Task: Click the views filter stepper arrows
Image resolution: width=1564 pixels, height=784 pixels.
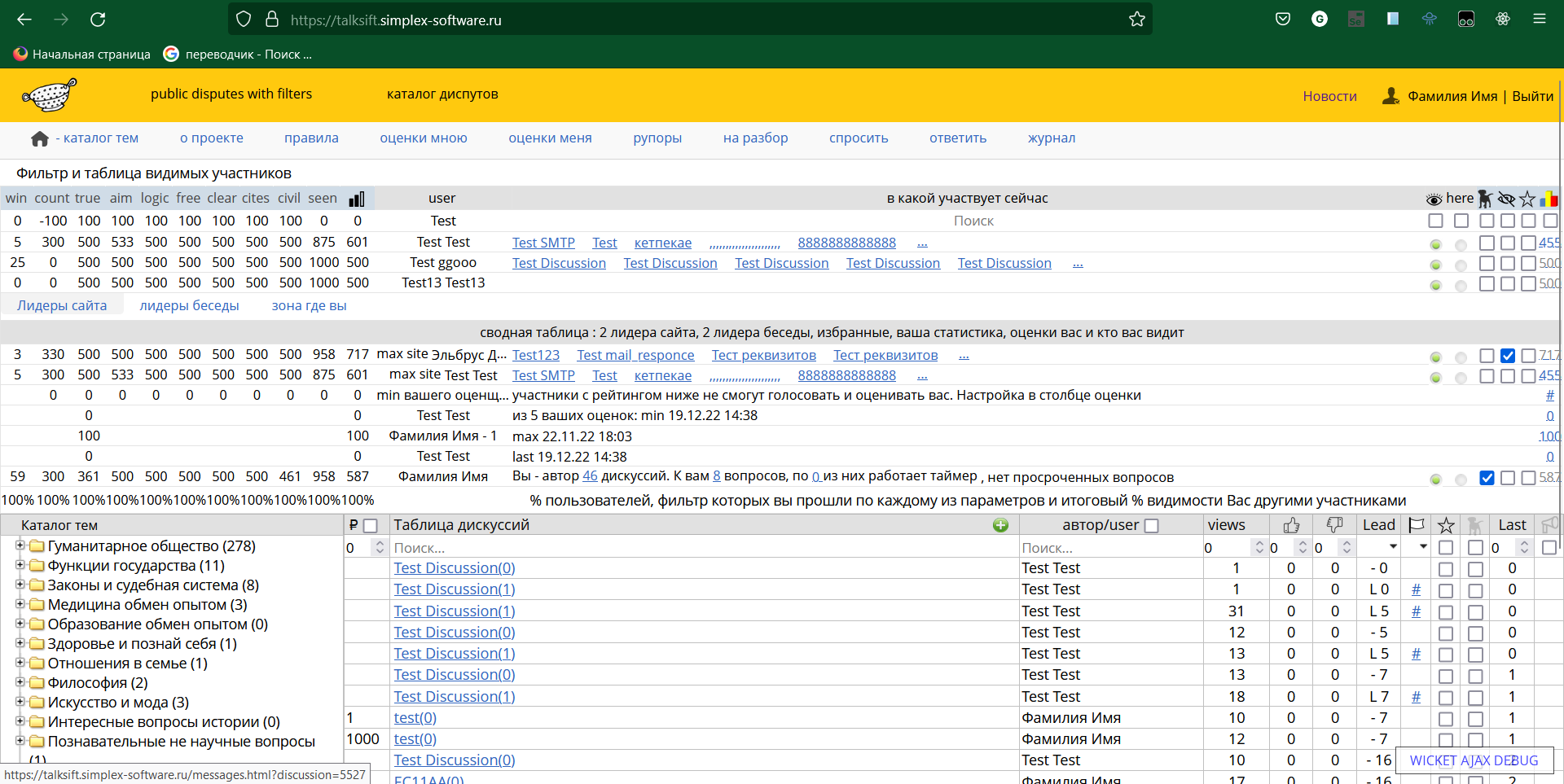Action: pyautogui.click(x=1259, y=547)
